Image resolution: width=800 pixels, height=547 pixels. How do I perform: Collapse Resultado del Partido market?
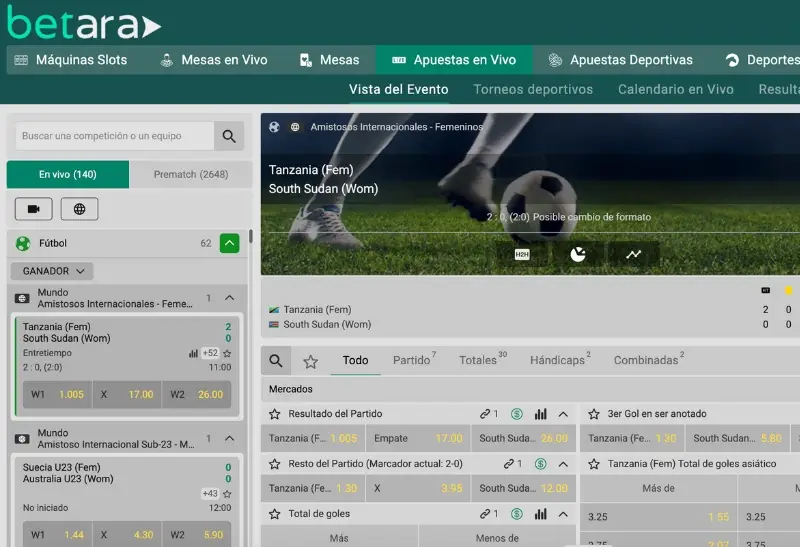(563, 414)
